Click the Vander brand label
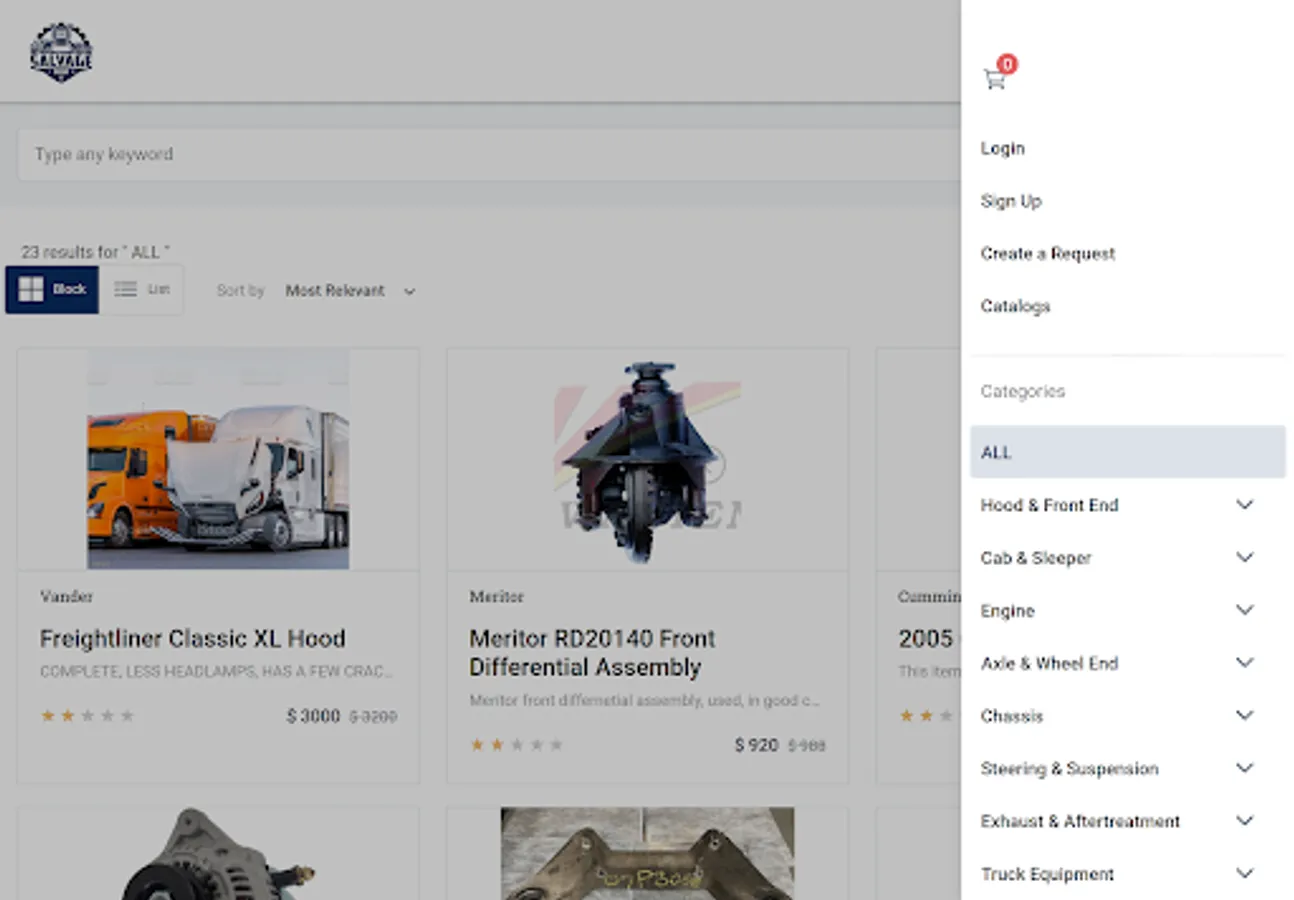1294x900 pixels. coord(66,597)
